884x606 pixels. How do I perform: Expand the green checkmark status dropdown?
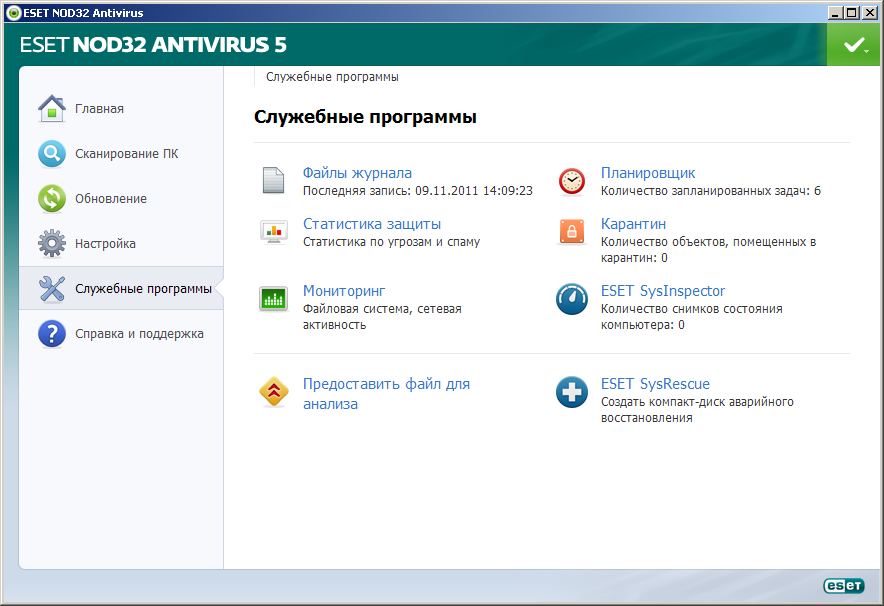coord(853,45)
